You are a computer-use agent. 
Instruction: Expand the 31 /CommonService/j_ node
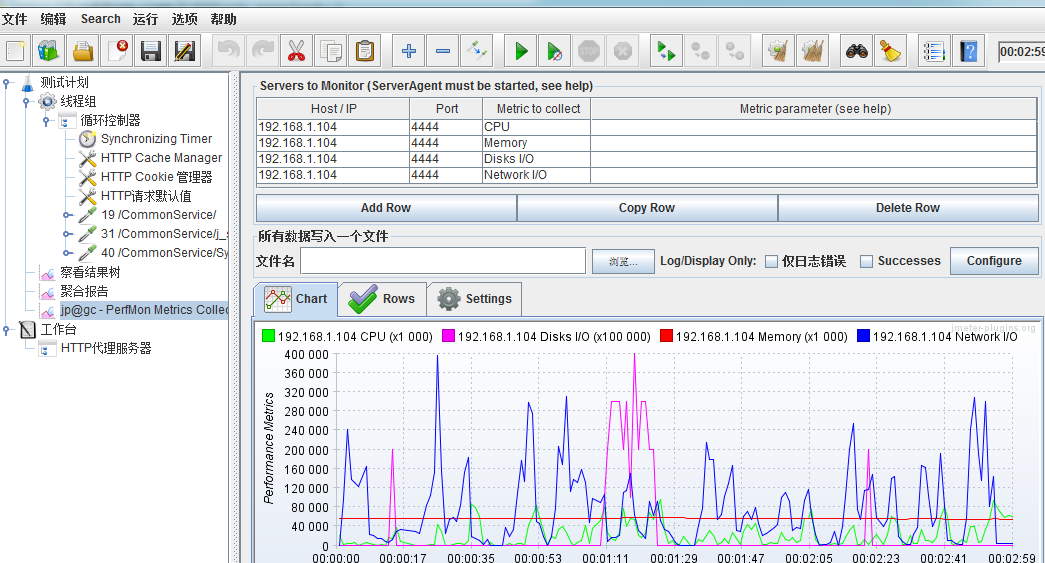pyautogui.click(x=67, y=234)
